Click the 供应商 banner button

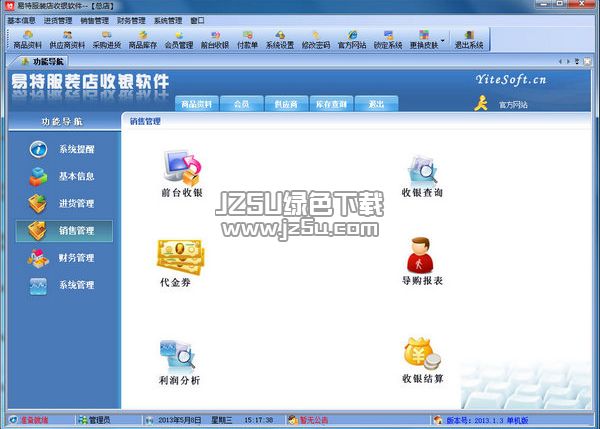click(286, 104)
